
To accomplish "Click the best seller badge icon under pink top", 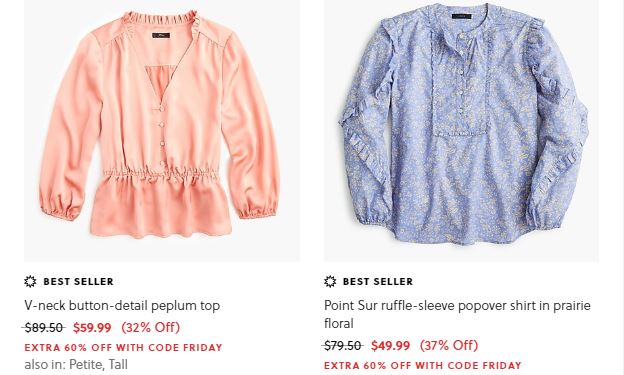I will click(30, 281).
